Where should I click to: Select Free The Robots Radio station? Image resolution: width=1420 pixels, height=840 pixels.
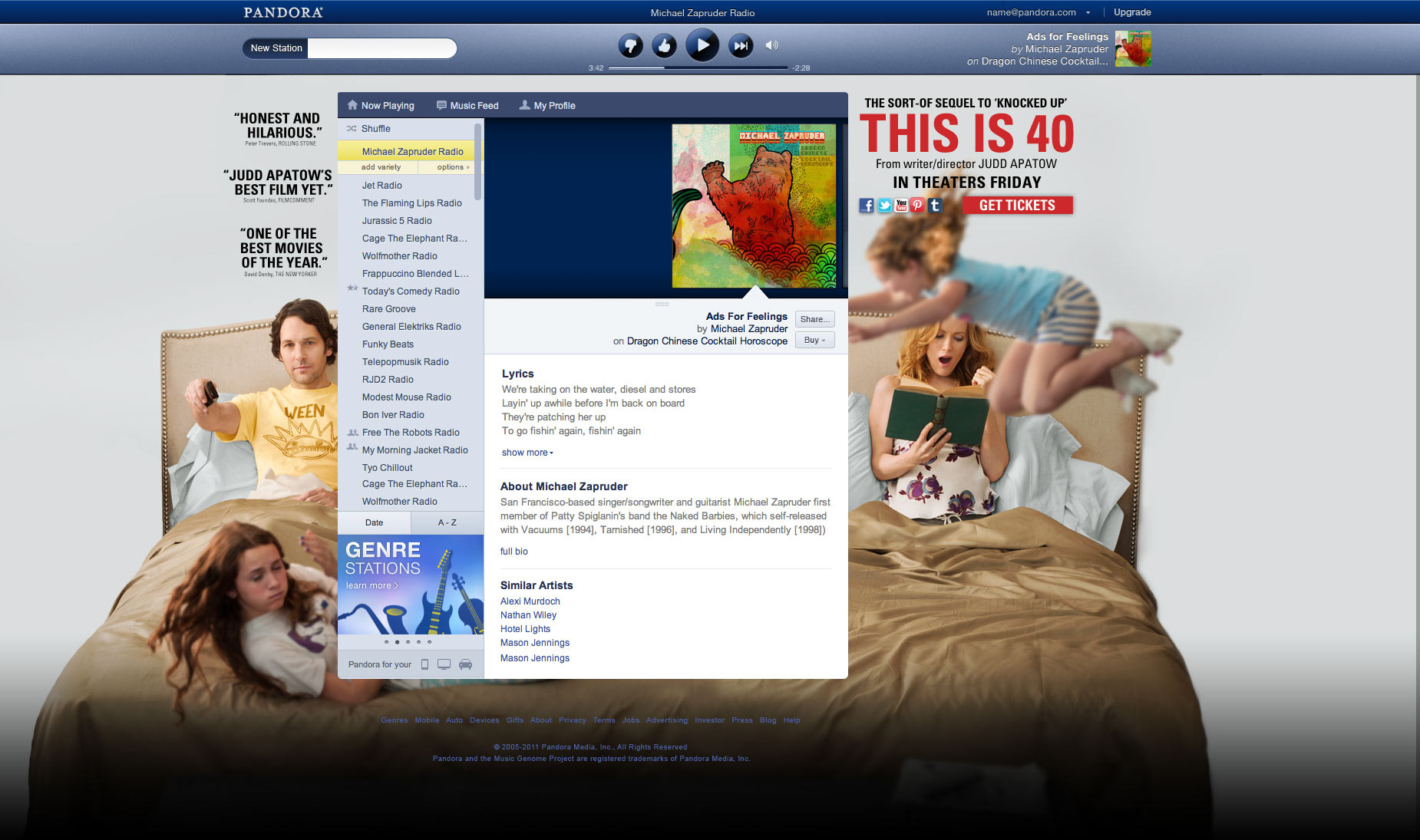[x=411, y=433]
